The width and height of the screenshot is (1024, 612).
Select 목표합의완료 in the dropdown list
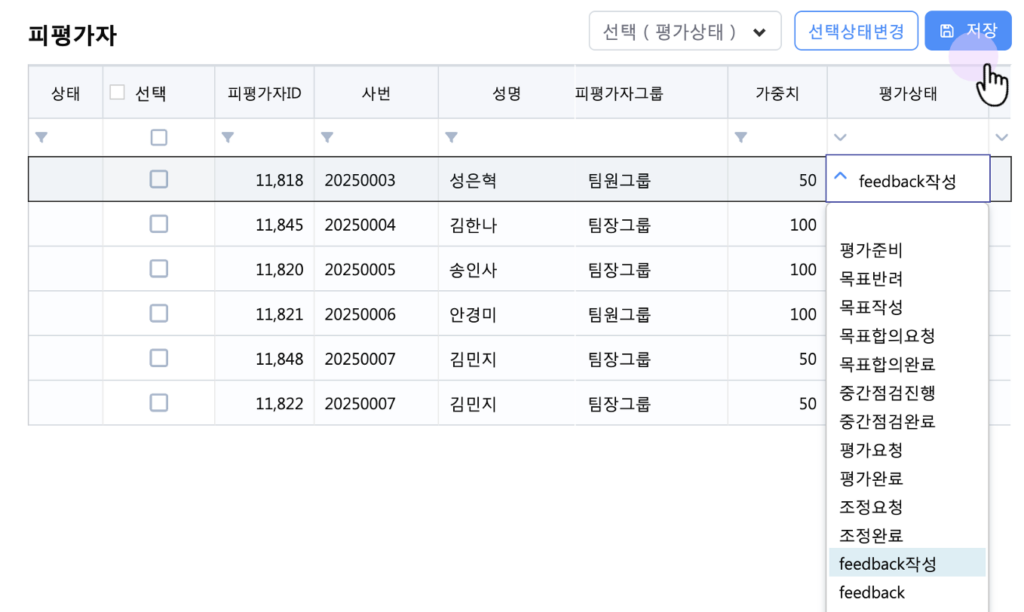pos(887,364)
